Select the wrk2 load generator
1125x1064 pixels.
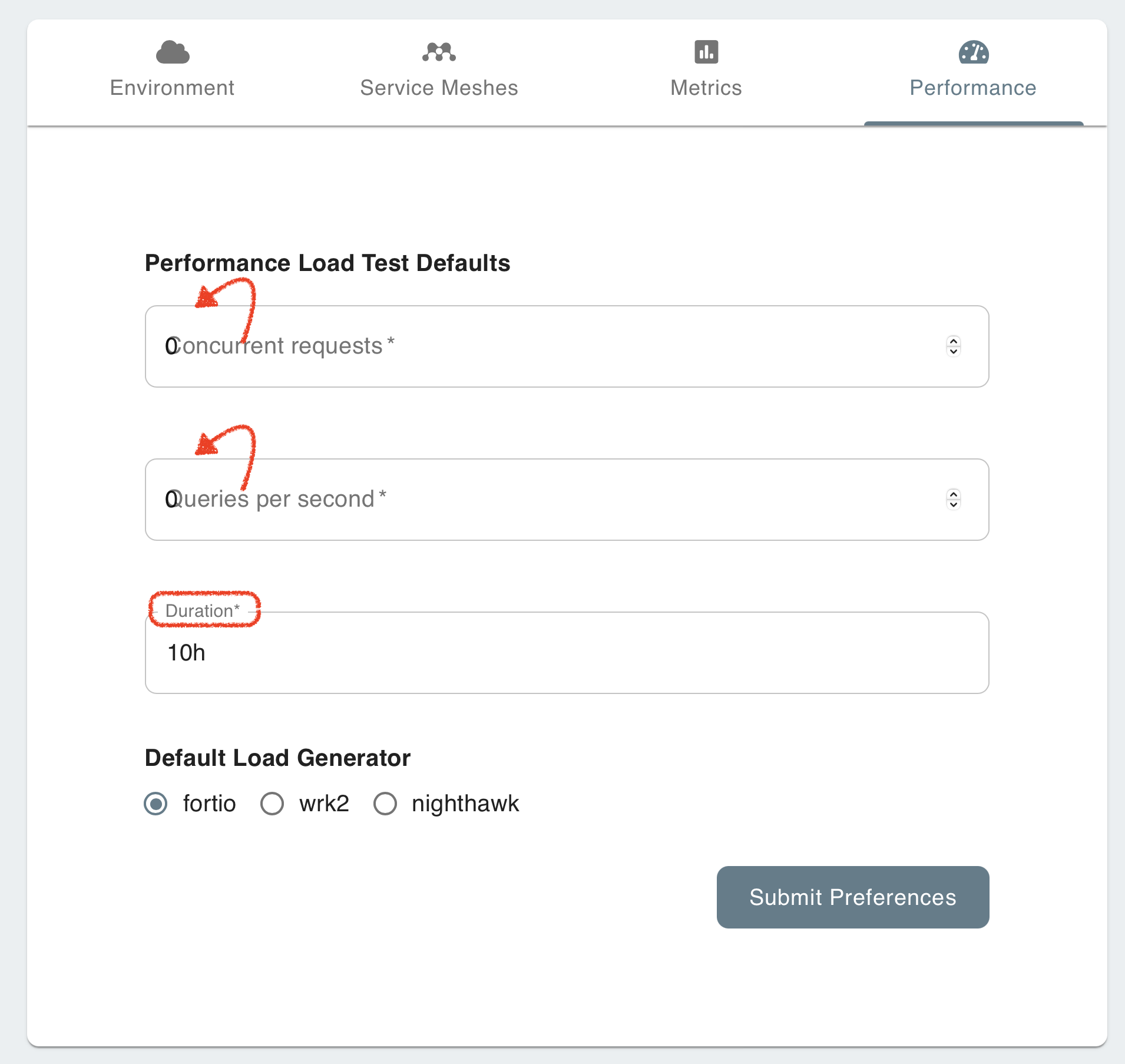272,803
